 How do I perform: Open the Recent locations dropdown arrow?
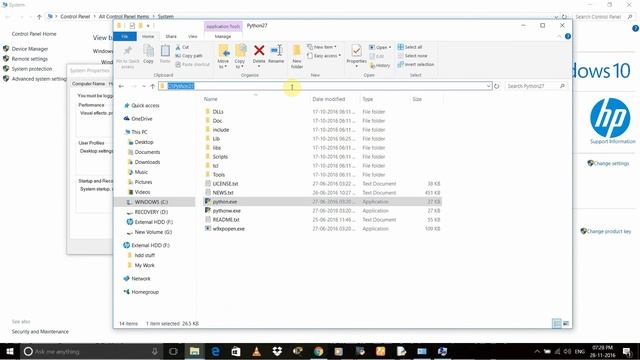[144, 86]
